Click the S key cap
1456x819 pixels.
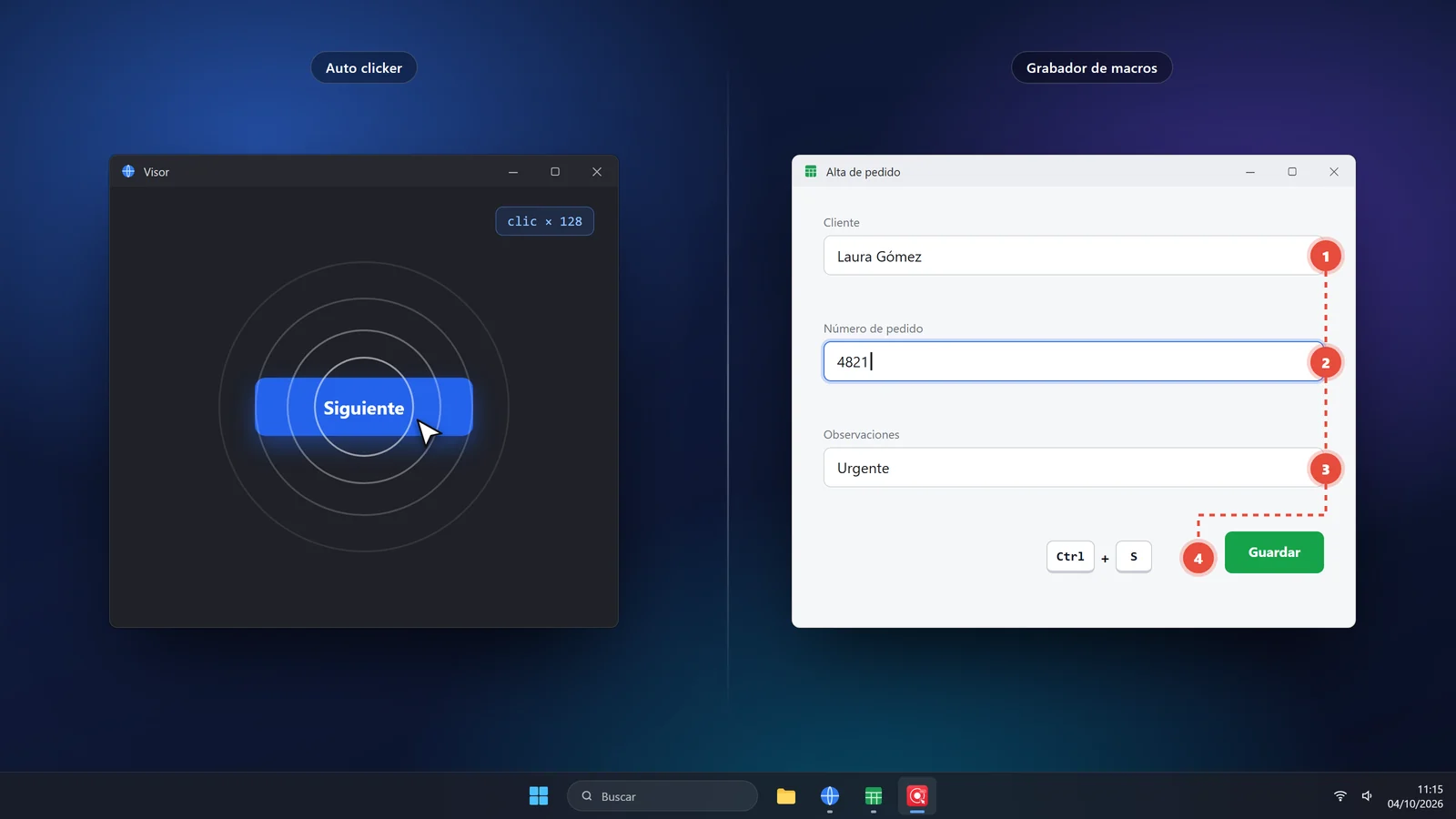coord(1134,556)
